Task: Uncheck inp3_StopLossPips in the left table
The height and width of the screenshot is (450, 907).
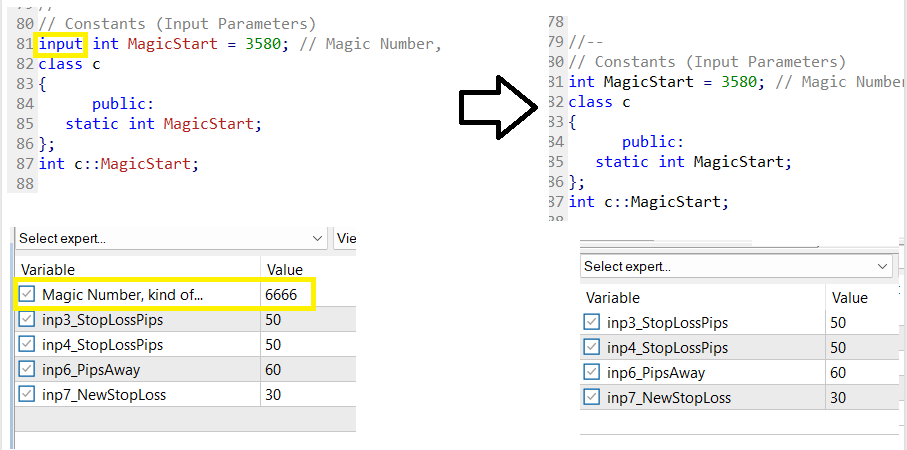Action: point(27,320)
